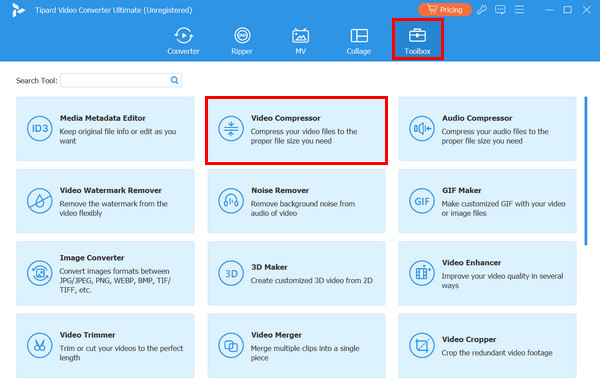Viewport: 600px width, 378px height.
Task: Click the Video Trimmer title text
Action: (x=87, y=335)
